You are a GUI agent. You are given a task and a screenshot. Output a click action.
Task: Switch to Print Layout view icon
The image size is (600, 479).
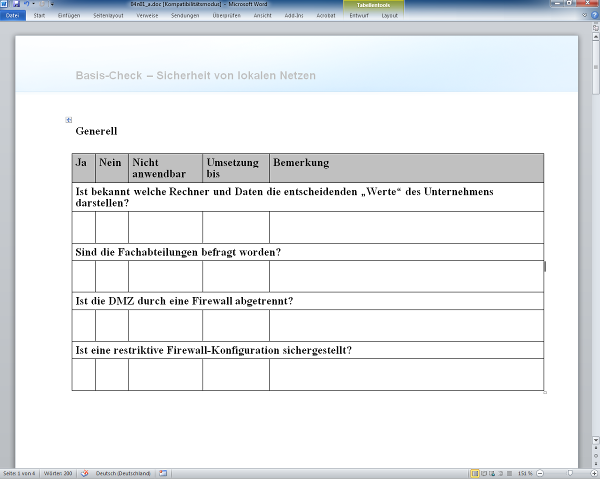click(x=474, y=473)
